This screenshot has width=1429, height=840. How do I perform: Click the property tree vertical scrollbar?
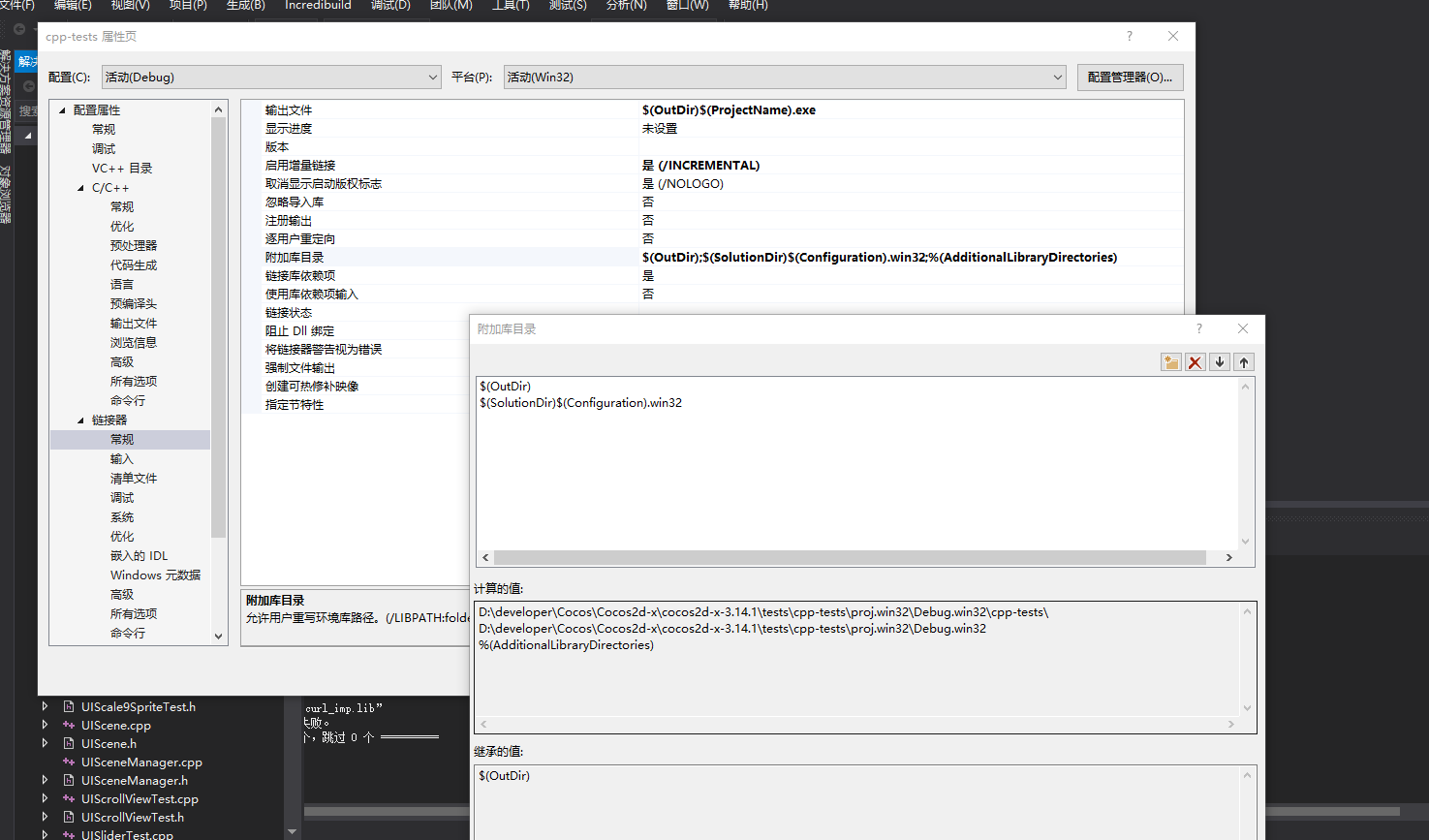[x=218, y=327]
